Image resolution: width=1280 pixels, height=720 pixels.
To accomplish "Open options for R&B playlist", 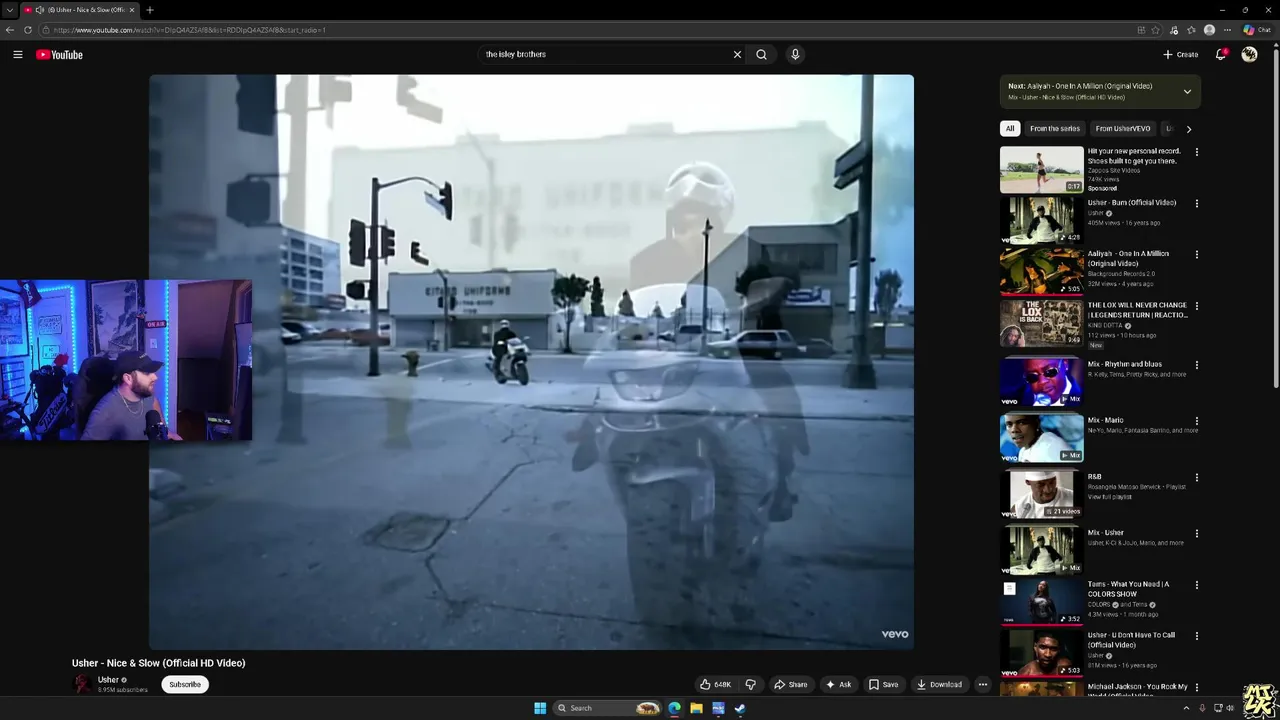I will coord(1197,478).
